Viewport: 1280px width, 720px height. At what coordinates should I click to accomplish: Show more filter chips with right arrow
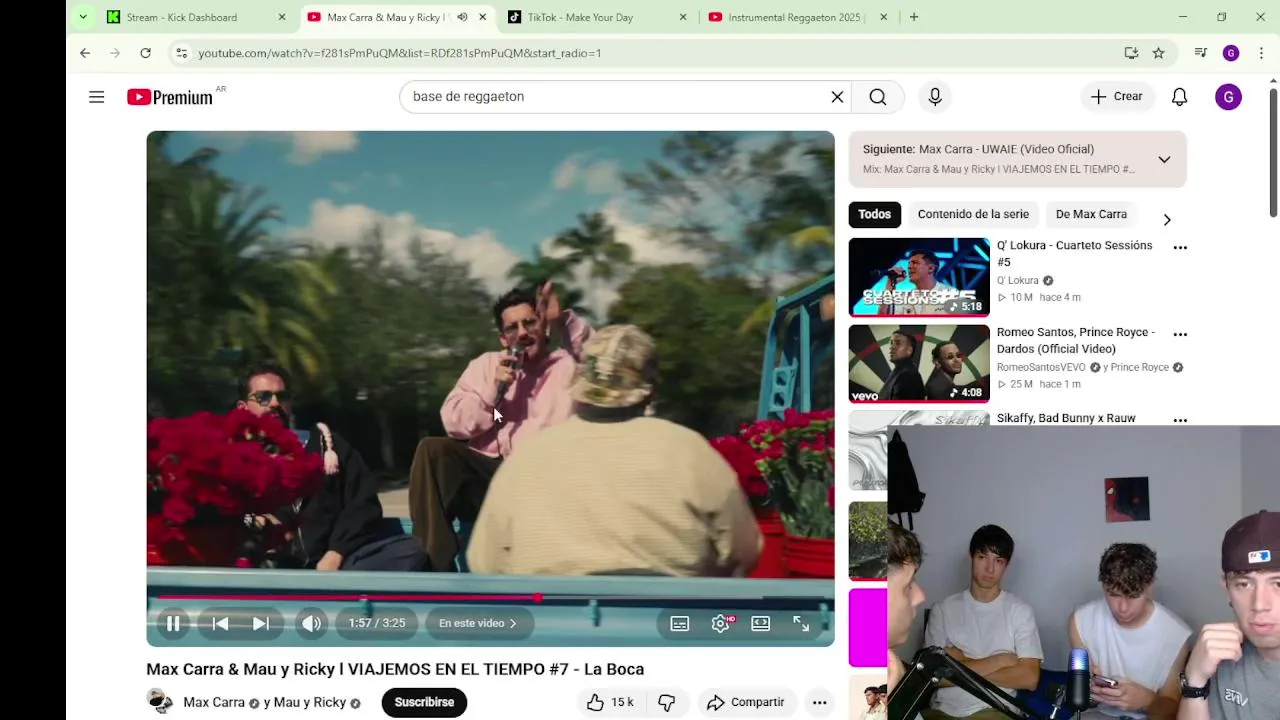tap(1166, 219)
